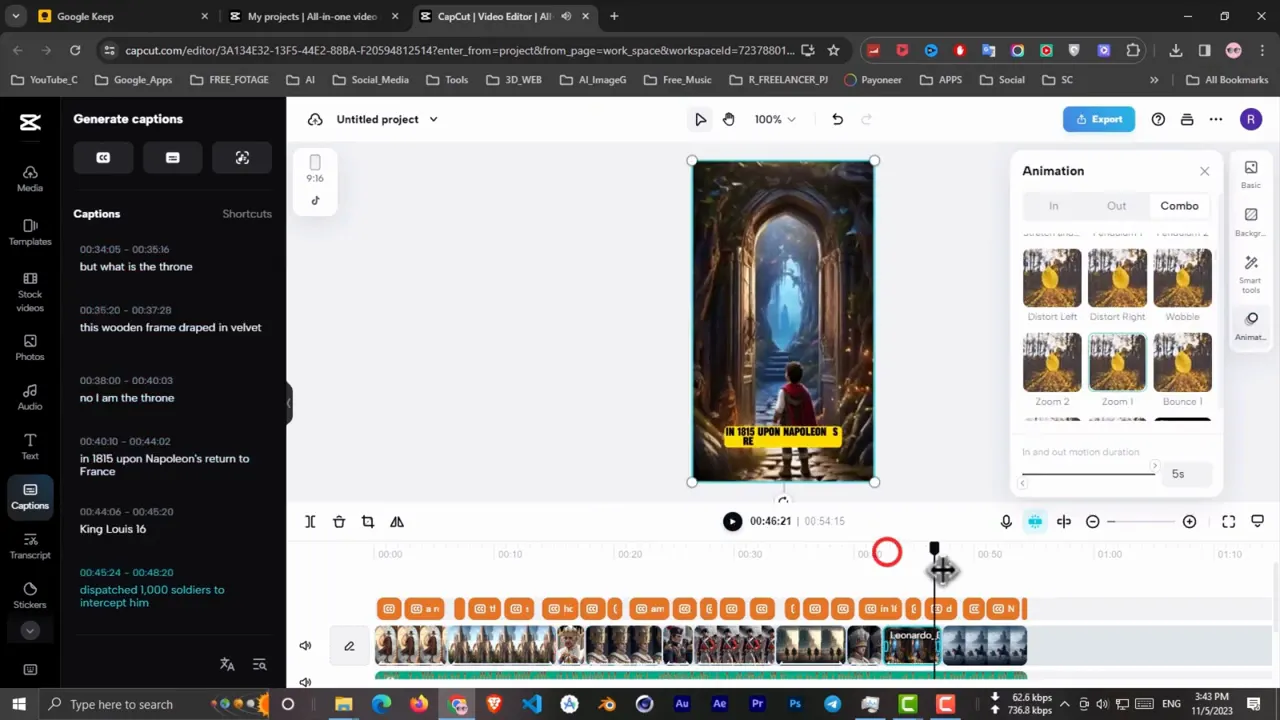Open the Transcript panel

30,546
